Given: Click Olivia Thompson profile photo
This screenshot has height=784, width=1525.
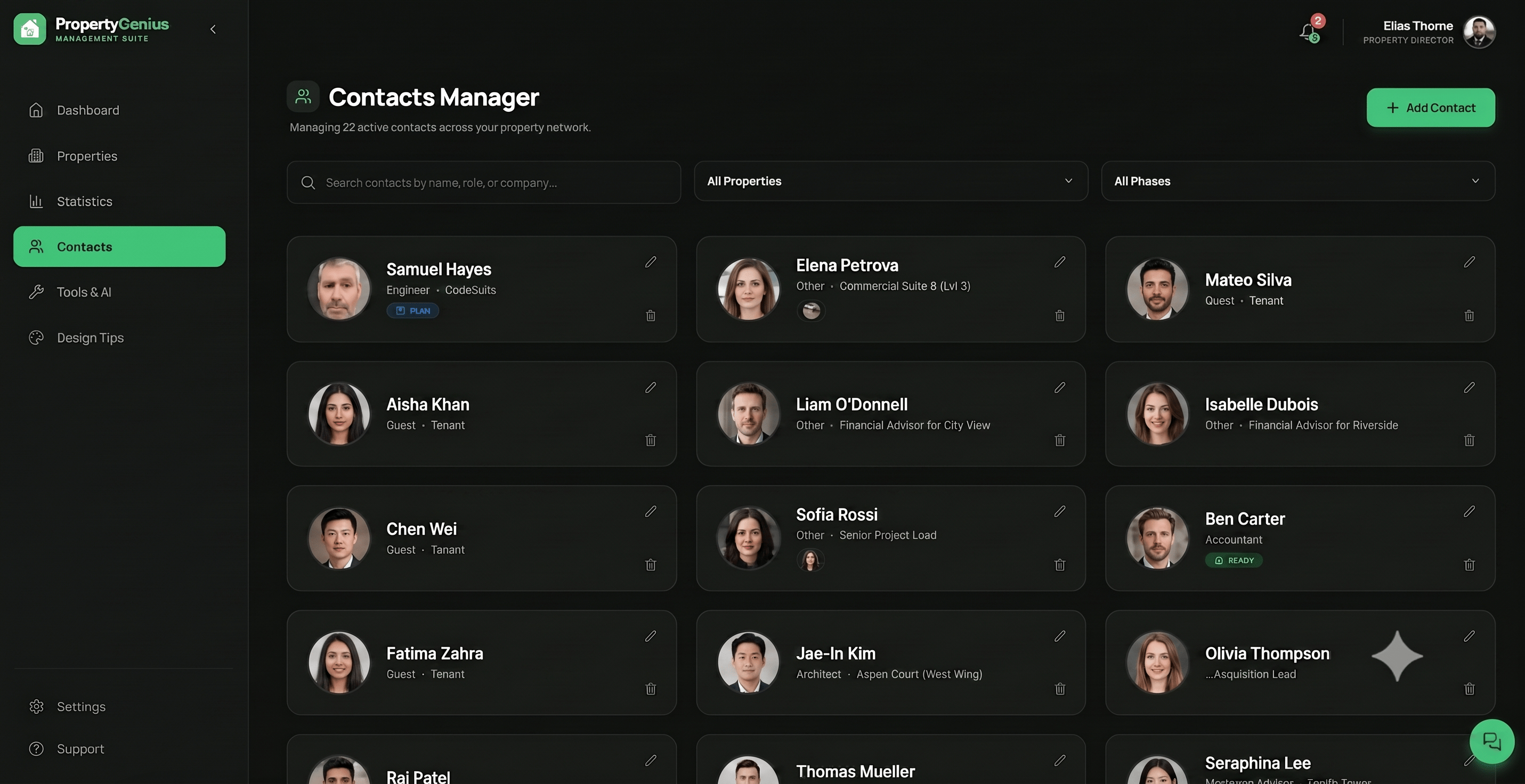Looking at the screenshot, I should [1157, 662].
